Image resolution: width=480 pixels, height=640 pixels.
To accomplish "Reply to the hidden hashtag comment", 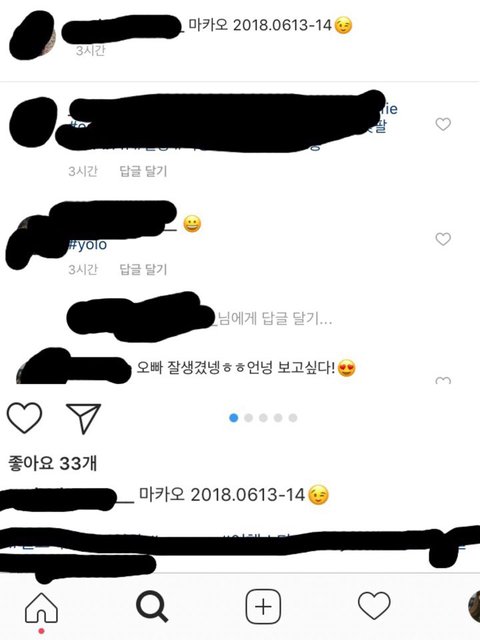I will click(x=143, y=171).
